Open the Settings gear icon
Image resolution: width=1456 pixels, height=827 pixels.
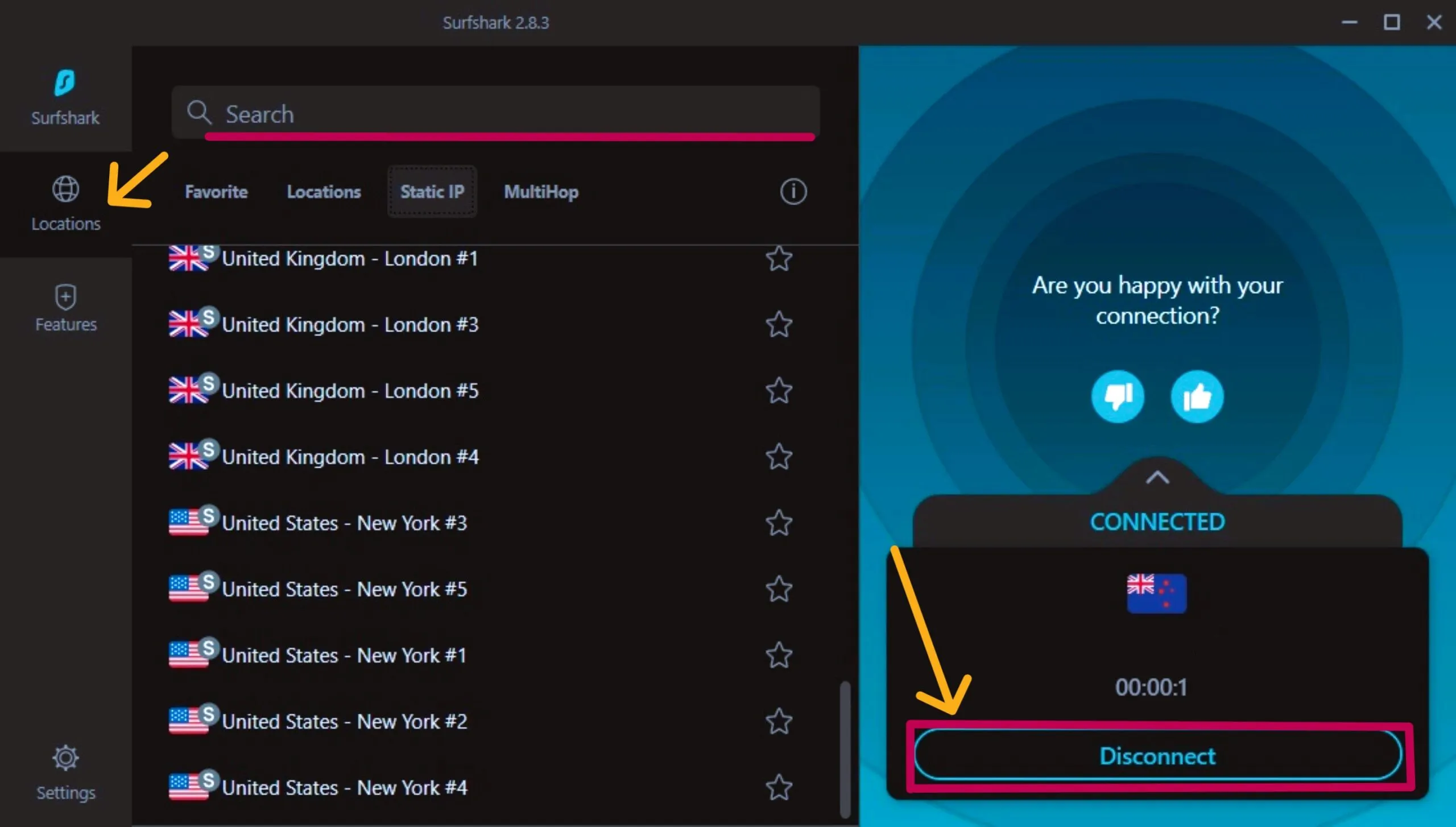click(x=65, y=758)
